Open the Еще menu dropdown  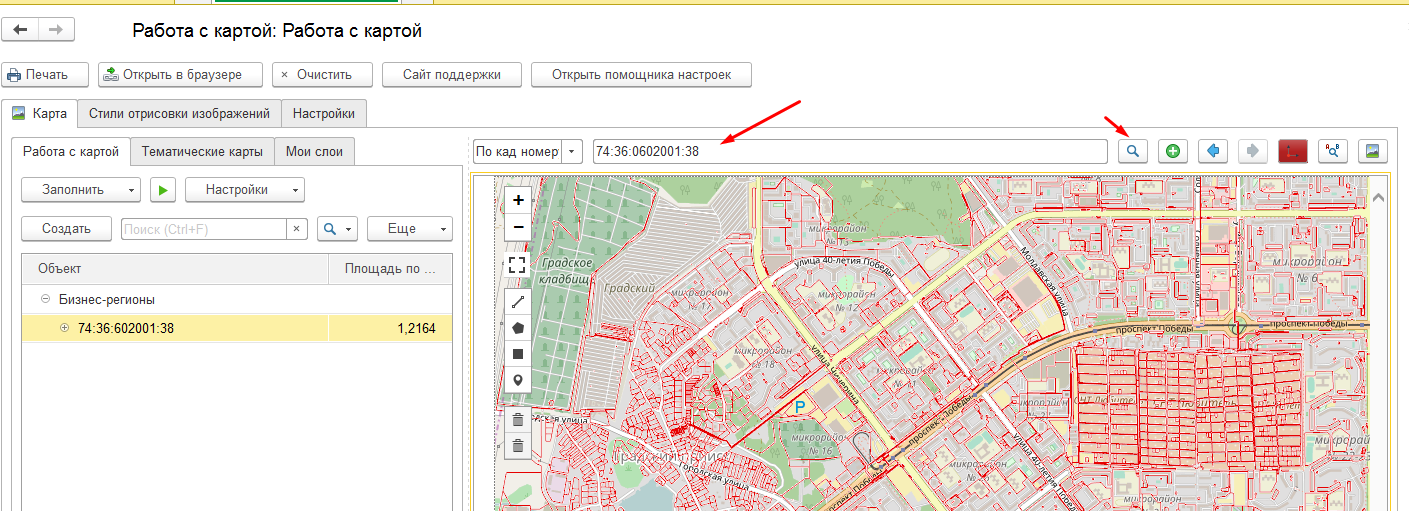(410, 228)
